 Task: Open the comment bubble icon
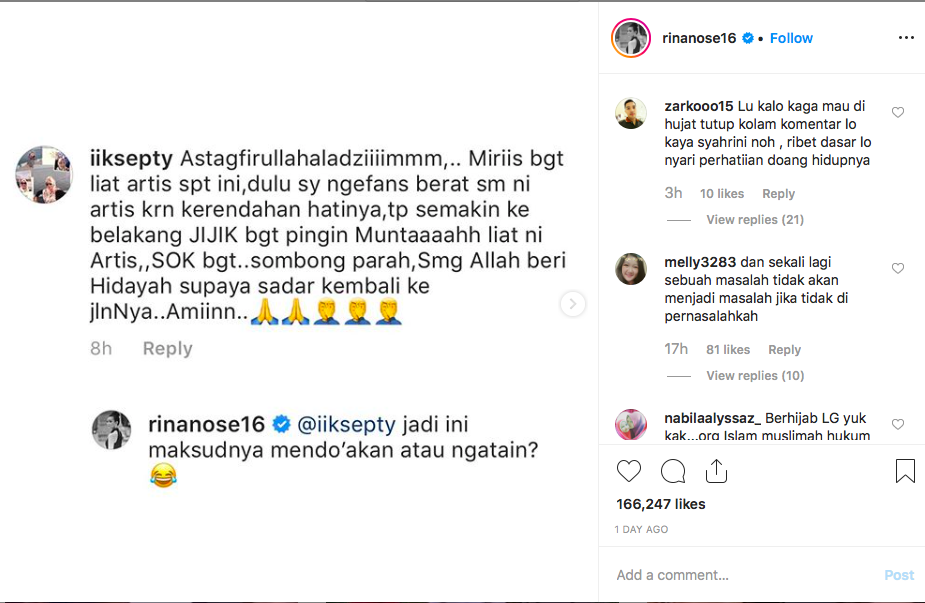point(673,471)
